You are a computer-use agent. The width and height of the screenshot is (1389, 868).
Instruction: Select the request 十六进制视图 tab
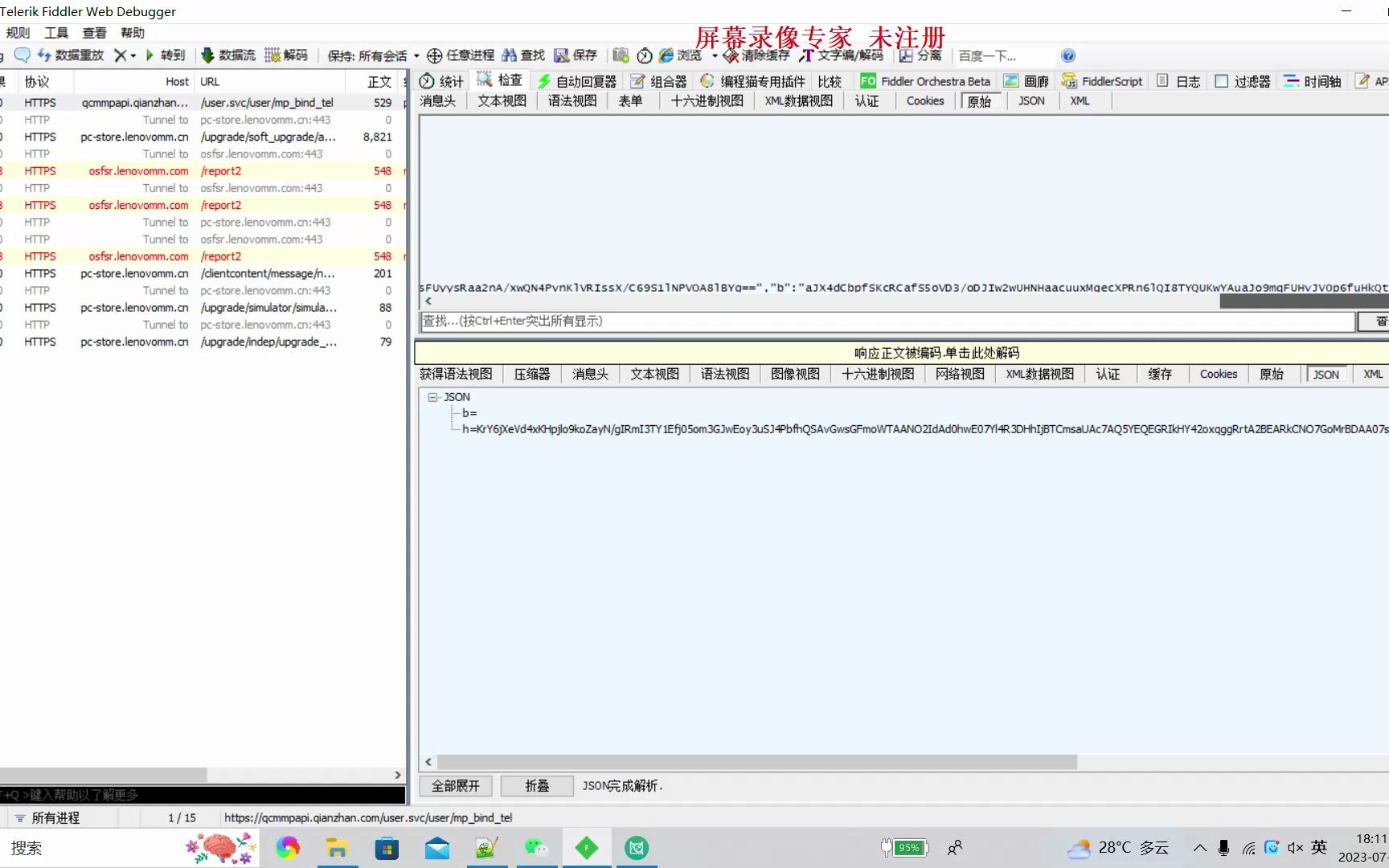(x=707, y=100)
